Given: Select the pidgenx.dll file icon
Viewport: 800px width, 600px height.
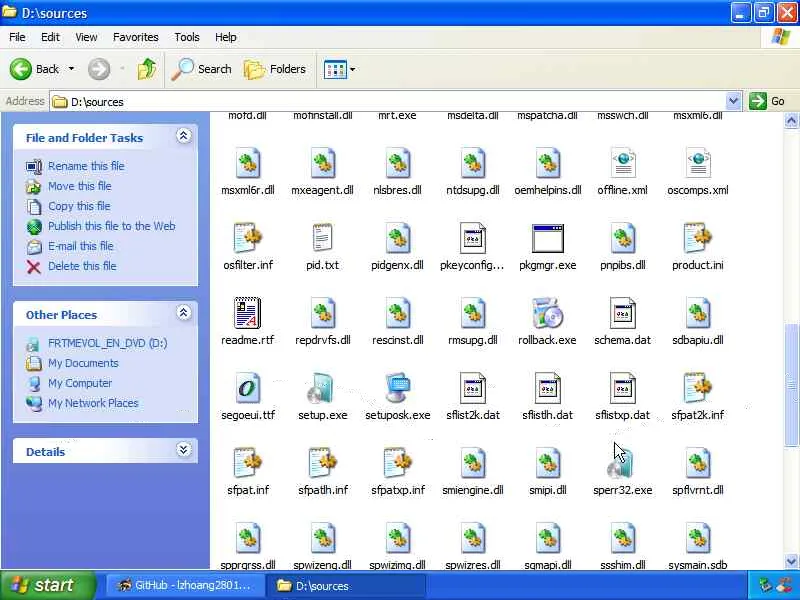Looking at the screenshot, I should click(x=397, y=239).
